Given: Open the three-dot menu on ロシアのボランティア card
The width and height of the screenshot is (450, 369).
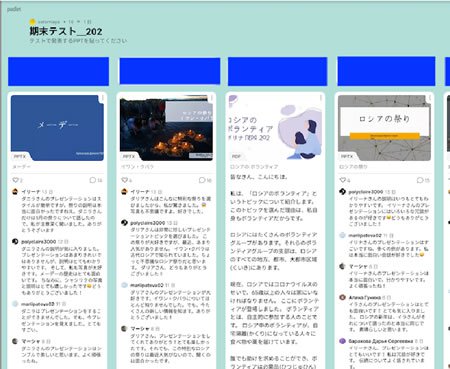Looking at the screenshot, I should (320, 98).
